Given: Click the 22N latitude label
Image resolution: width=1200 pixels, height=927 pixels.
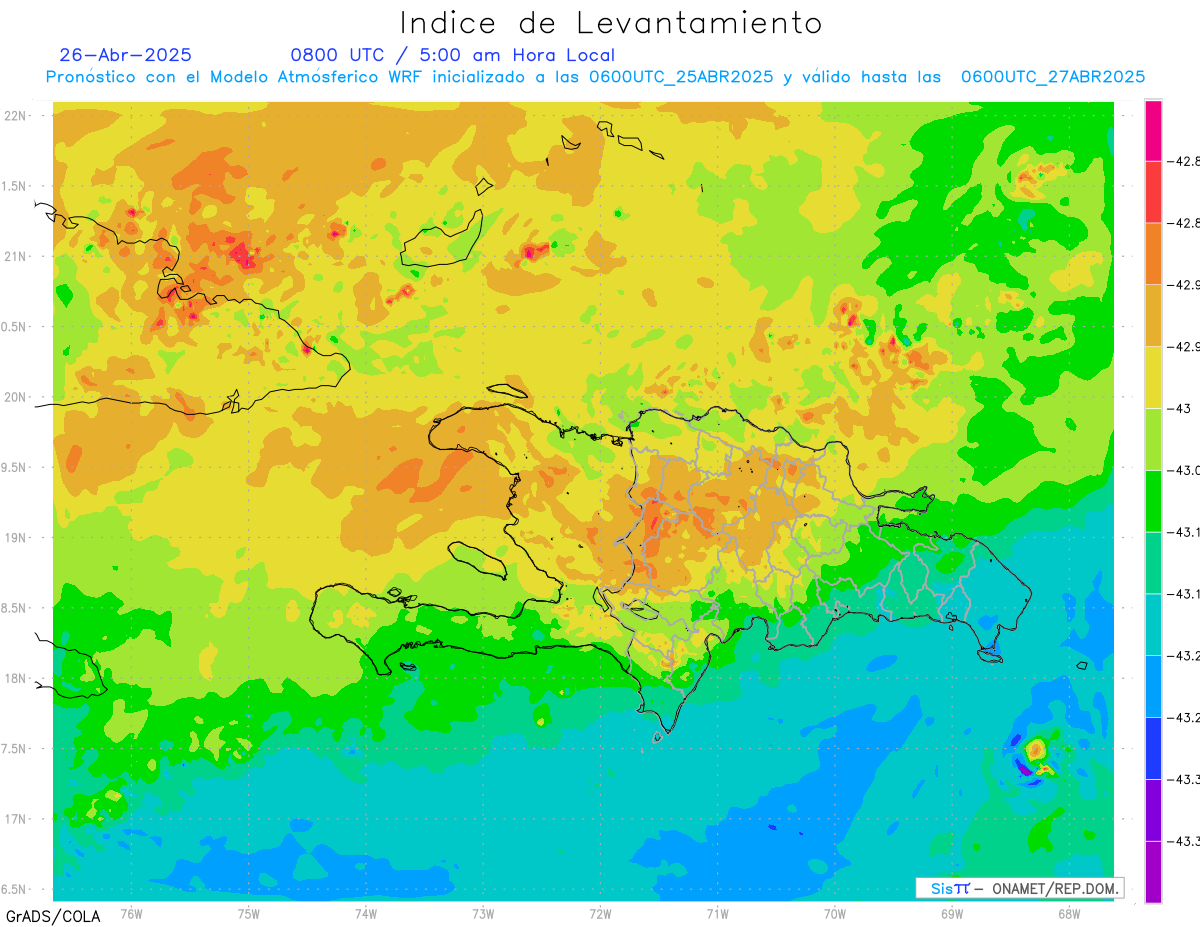Looking at the screenshot, I should pyautogui.click(x=15, y=116).
